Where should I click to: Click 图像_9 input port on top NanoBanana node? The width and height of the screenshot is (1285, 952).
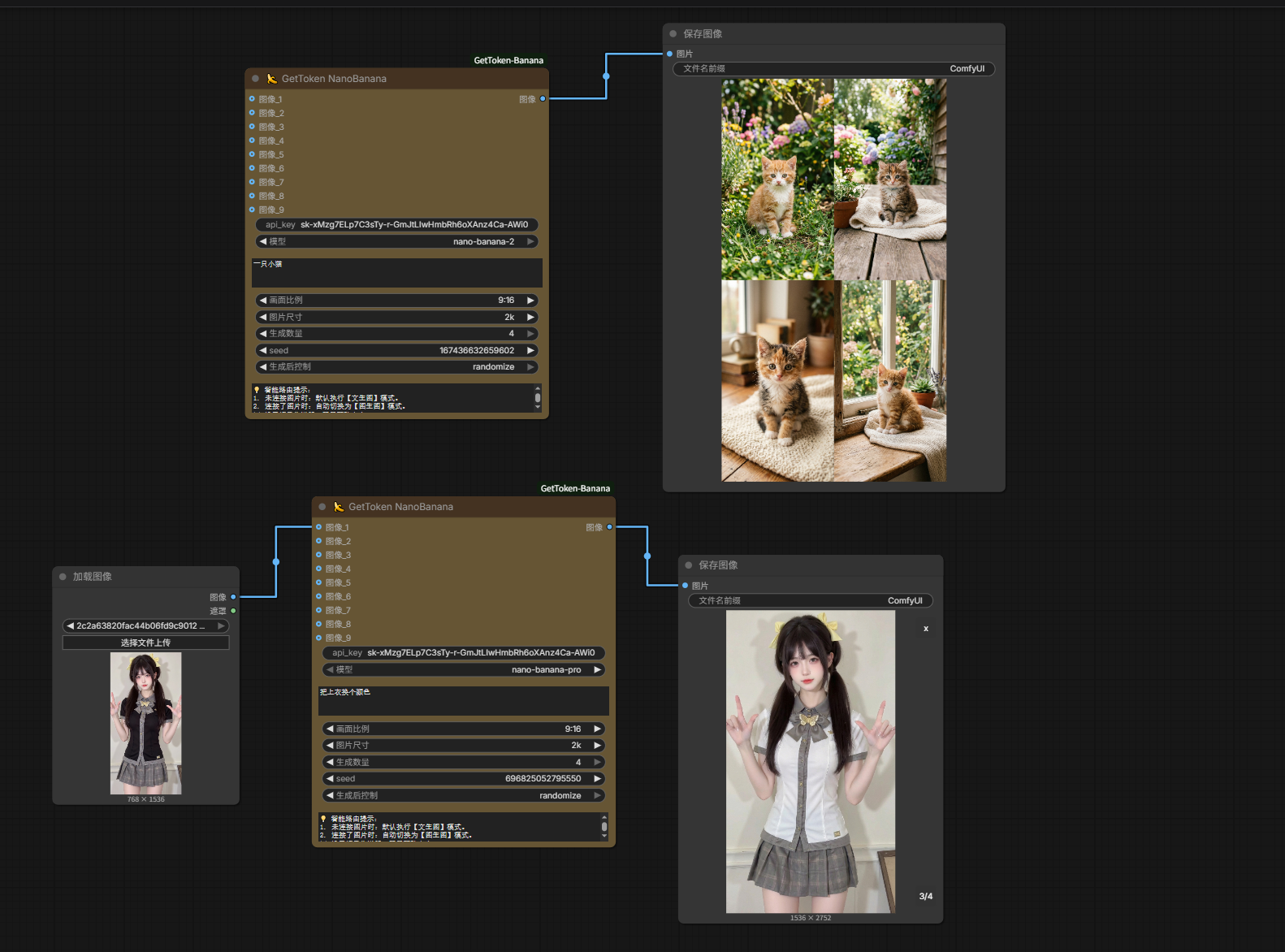[252, 210]
